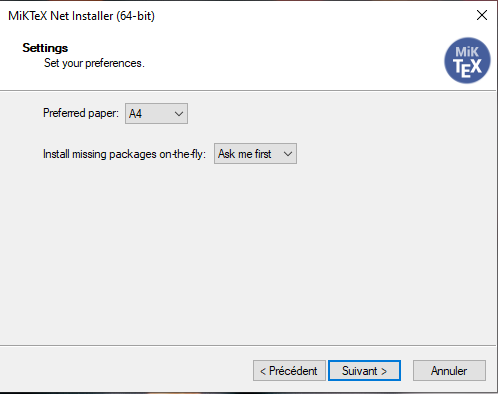Go back with the Précédent button
This screenshot has height=394, width=498.
[289, 370]
